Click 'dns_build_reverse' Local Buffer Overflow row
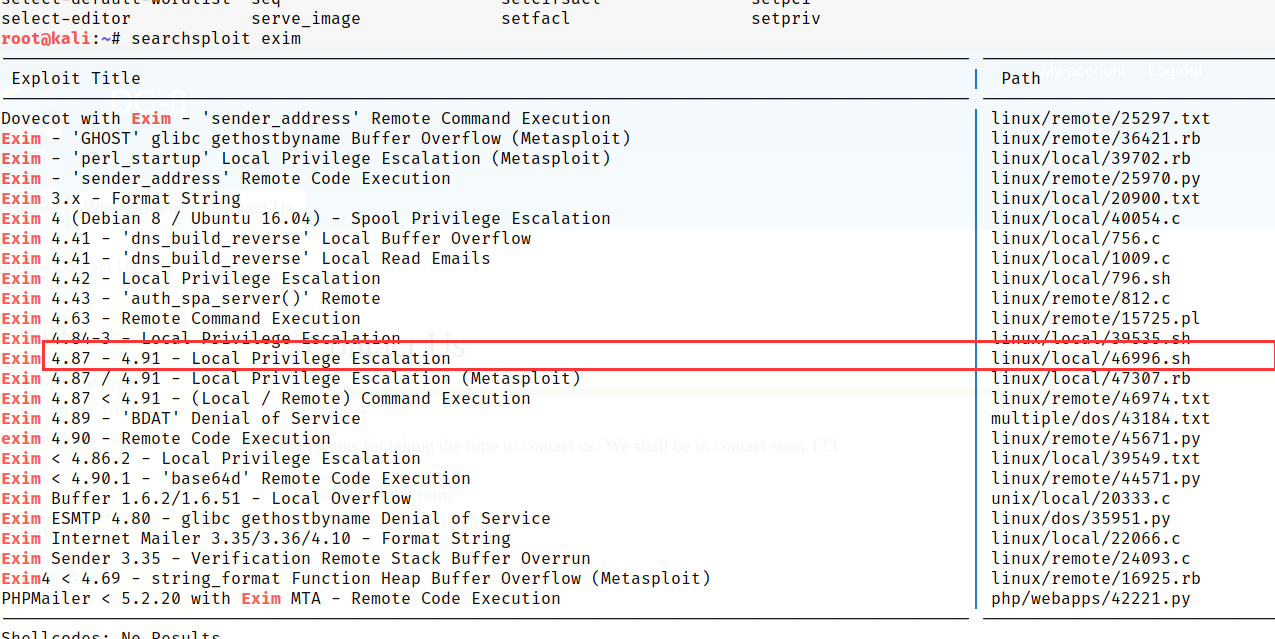1275x639 pixels. tap(266, 238)
